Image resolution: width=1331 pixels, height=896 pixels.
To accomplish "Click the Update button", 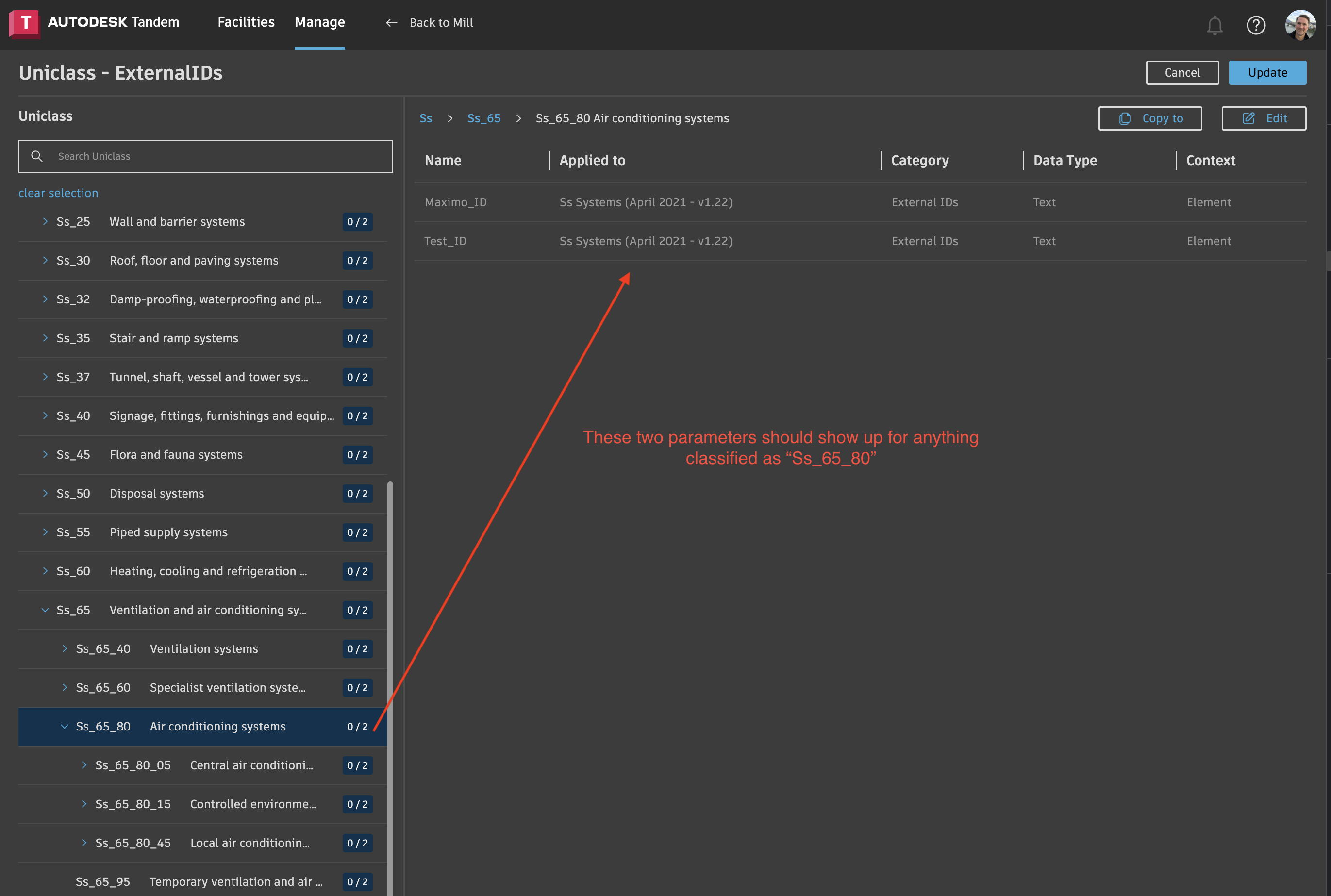I will tap(1267, 73).
